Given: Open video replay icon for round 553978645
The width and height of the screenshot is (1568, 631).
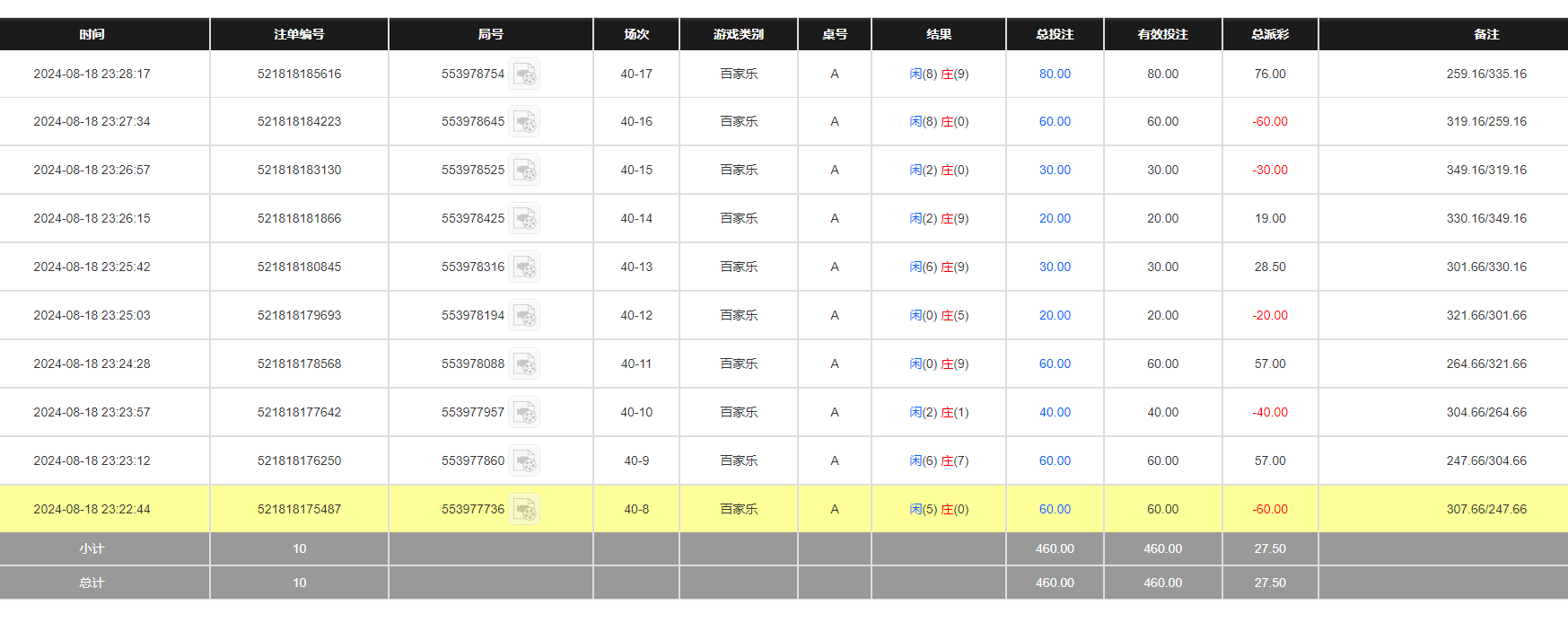Looking at the screenshot, I should click(524, 122).
